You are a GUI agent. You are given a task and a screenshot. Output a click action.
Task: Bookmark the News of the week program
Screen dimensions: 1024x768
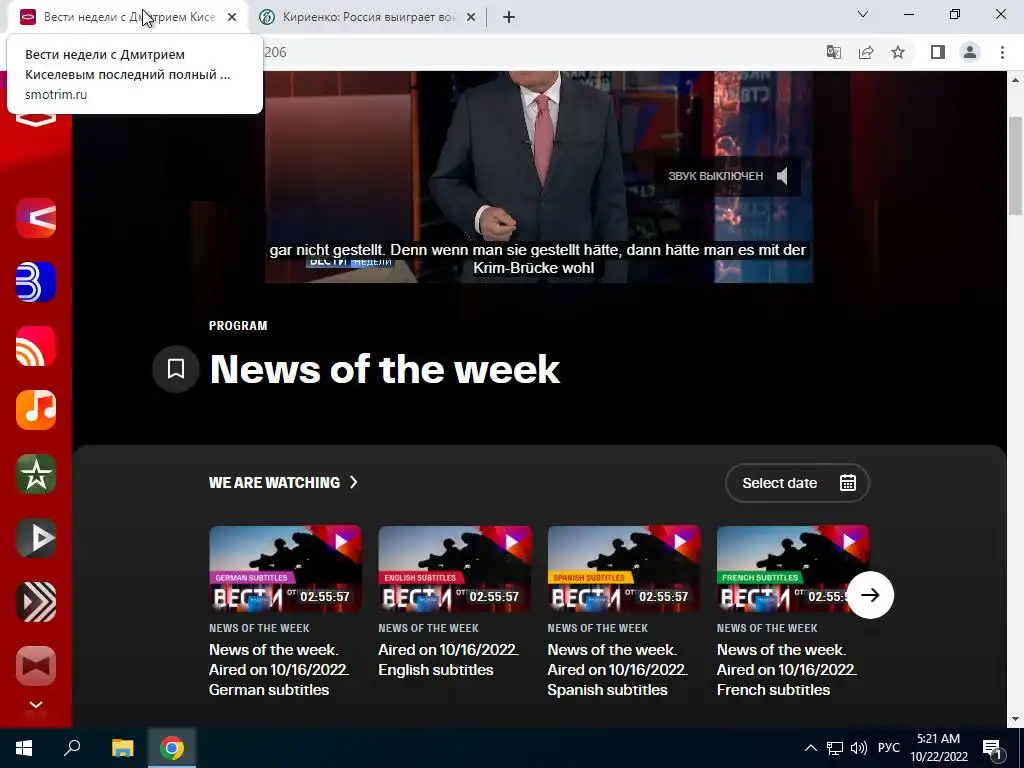coord(176,369)
